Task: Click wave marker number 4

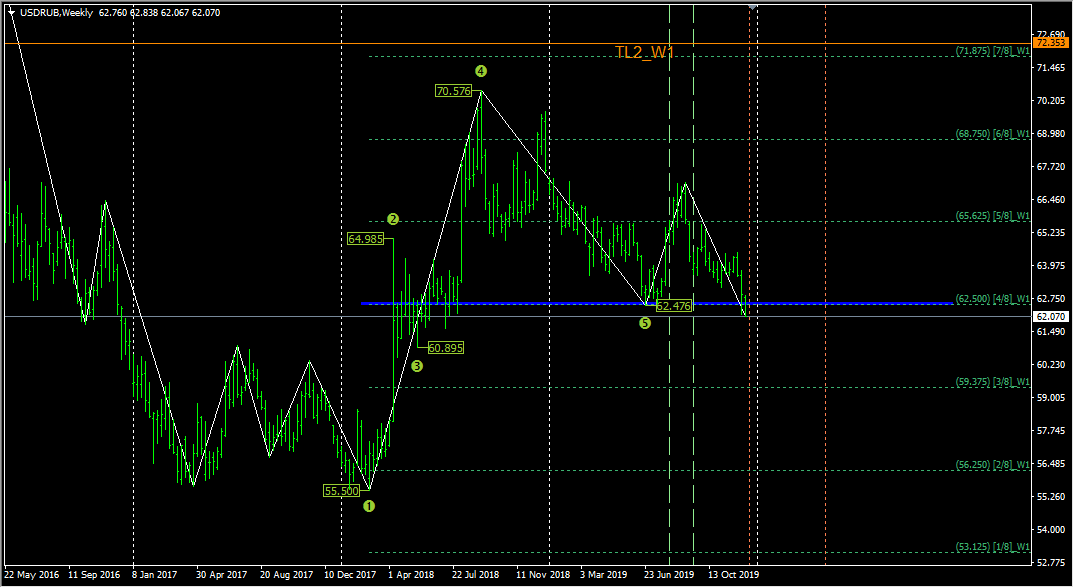Action: tap(480, 71)
